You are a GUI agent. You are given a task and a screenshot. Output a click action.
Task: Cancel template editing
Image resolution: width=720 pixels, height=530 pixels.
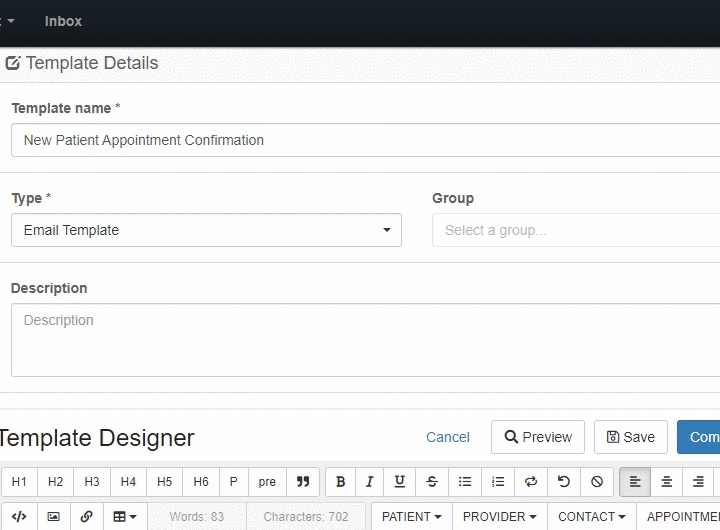448,437
